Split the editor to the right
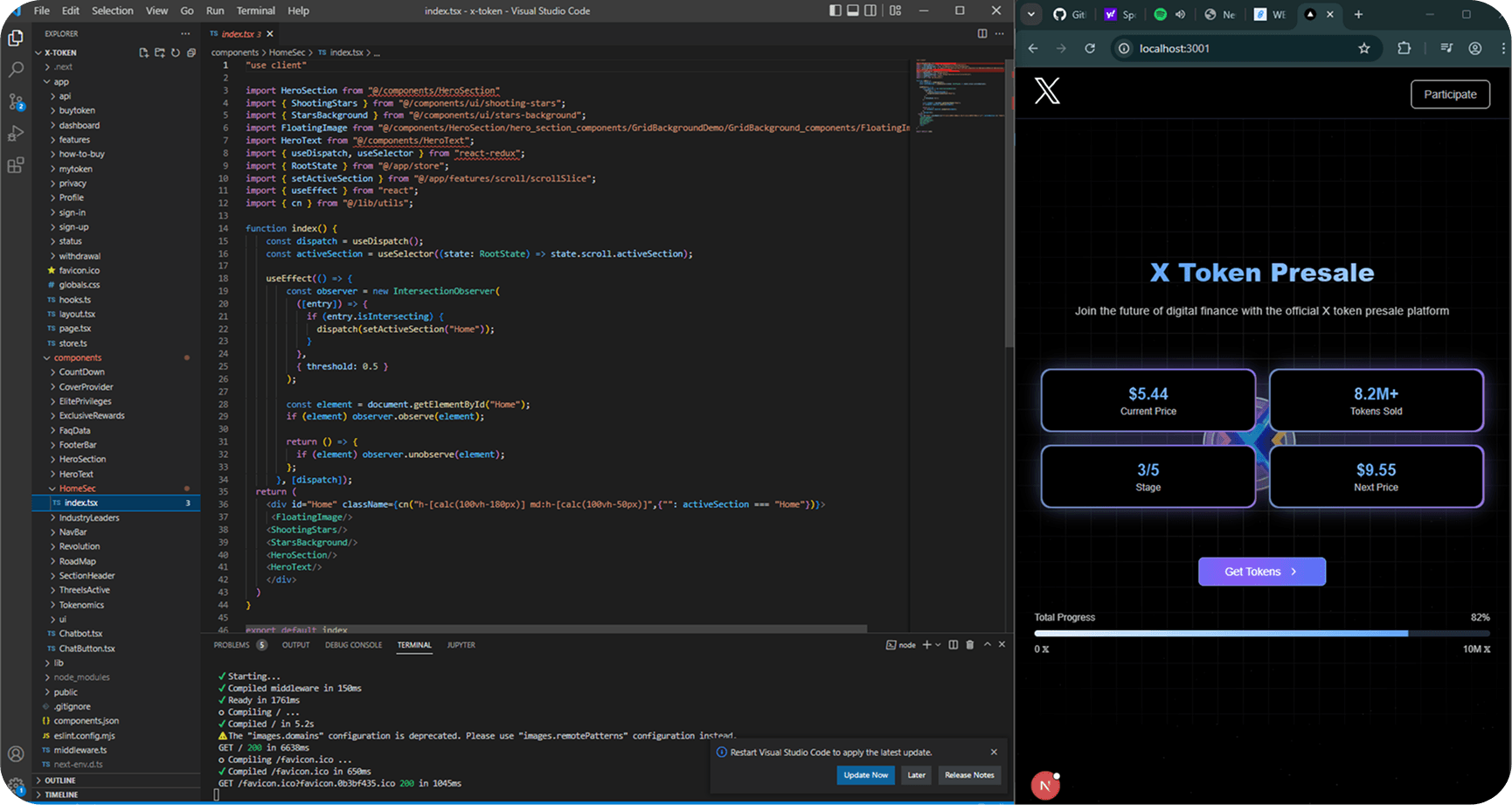The image size is (1512, 805). [x=982, y=33]
